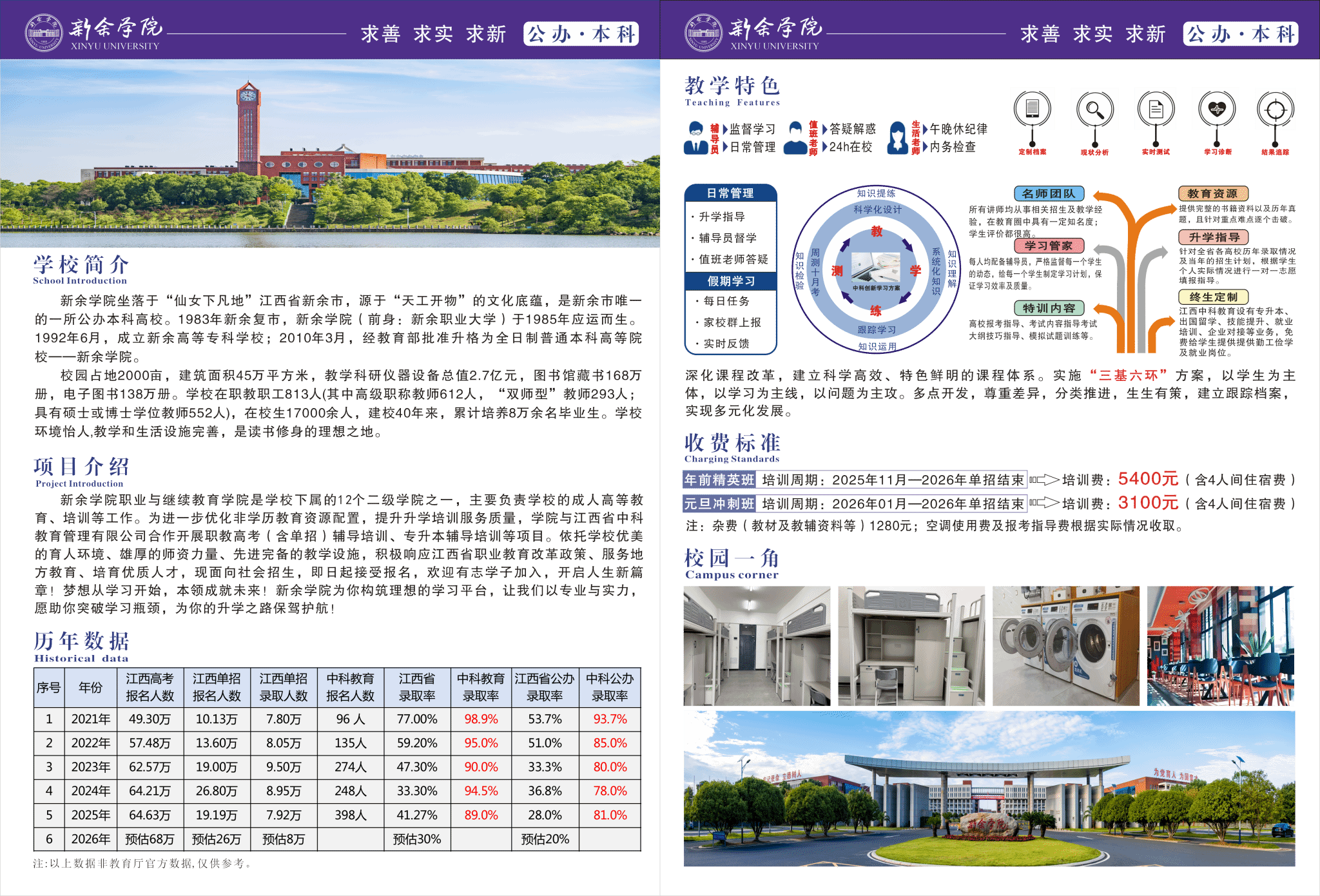Select the 终生定制 label
This screenshot has width=1320, height=896.
pos(1214,297)
